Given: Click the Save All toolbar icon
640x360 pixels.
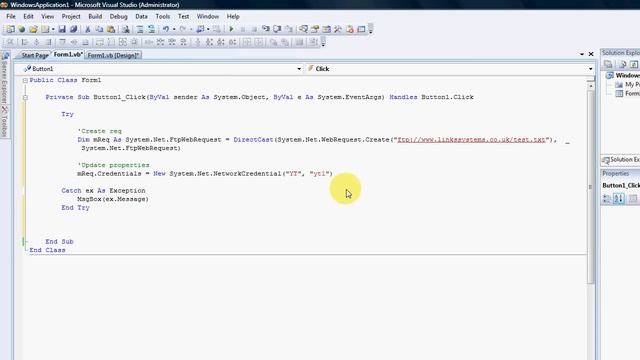Looking at the screenshot, I should point(73,29).
